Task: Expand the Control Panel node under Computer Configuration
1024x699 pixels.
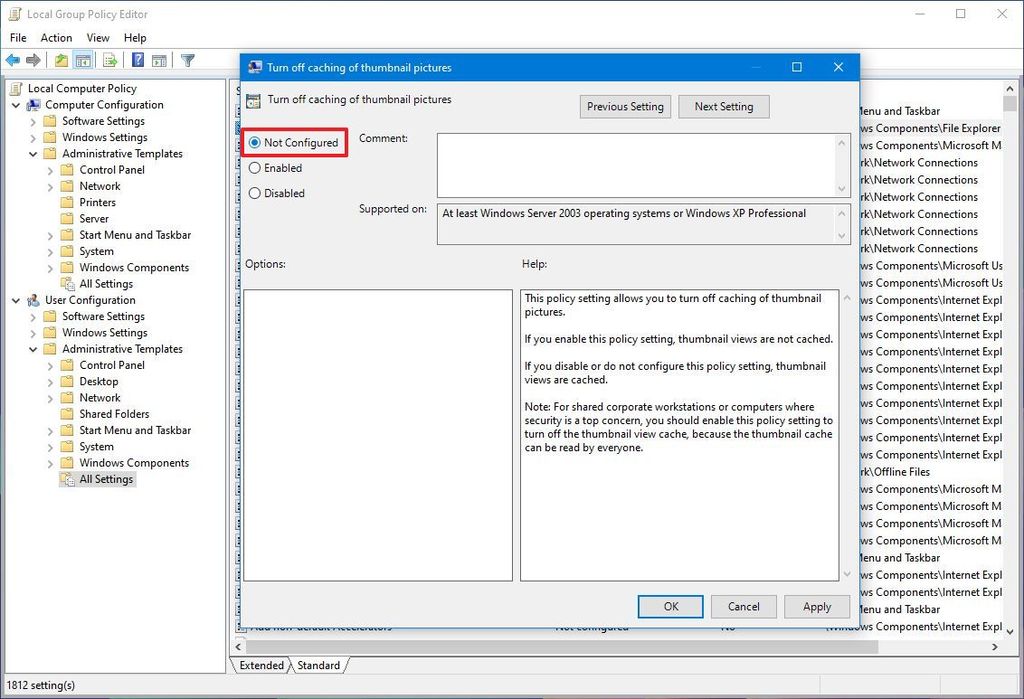Action: click(50, 169)
